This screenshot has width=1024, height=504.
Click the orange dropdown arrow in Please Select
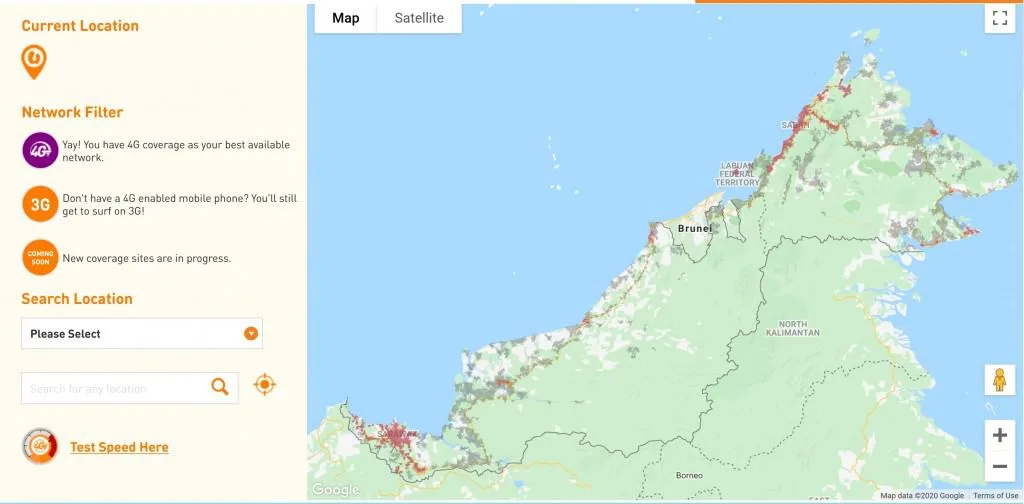[x=251, y=334]
